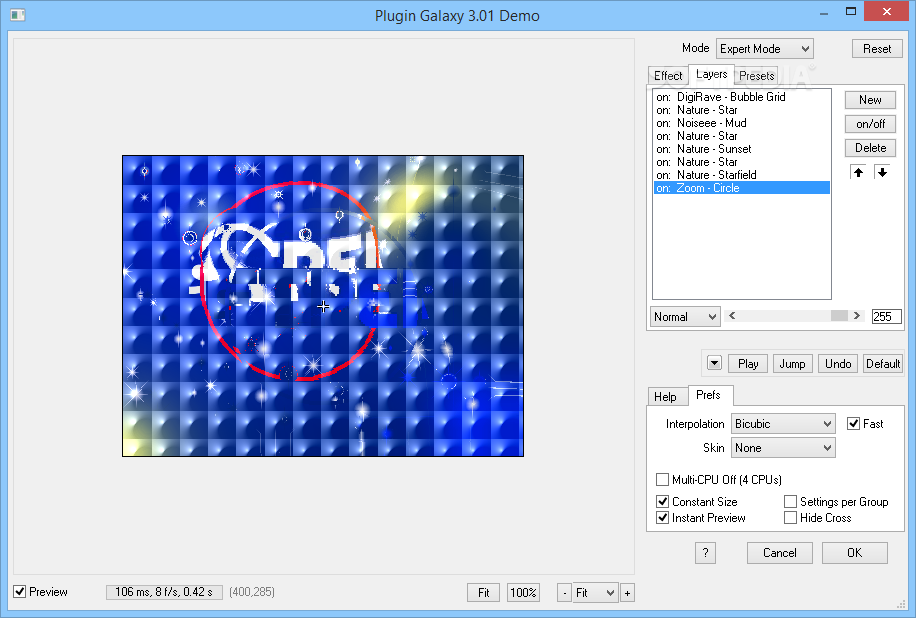The height and width of the screenshot is (618, 916).
Task: Enable Settings per Group
Action: tap(790, 502)
